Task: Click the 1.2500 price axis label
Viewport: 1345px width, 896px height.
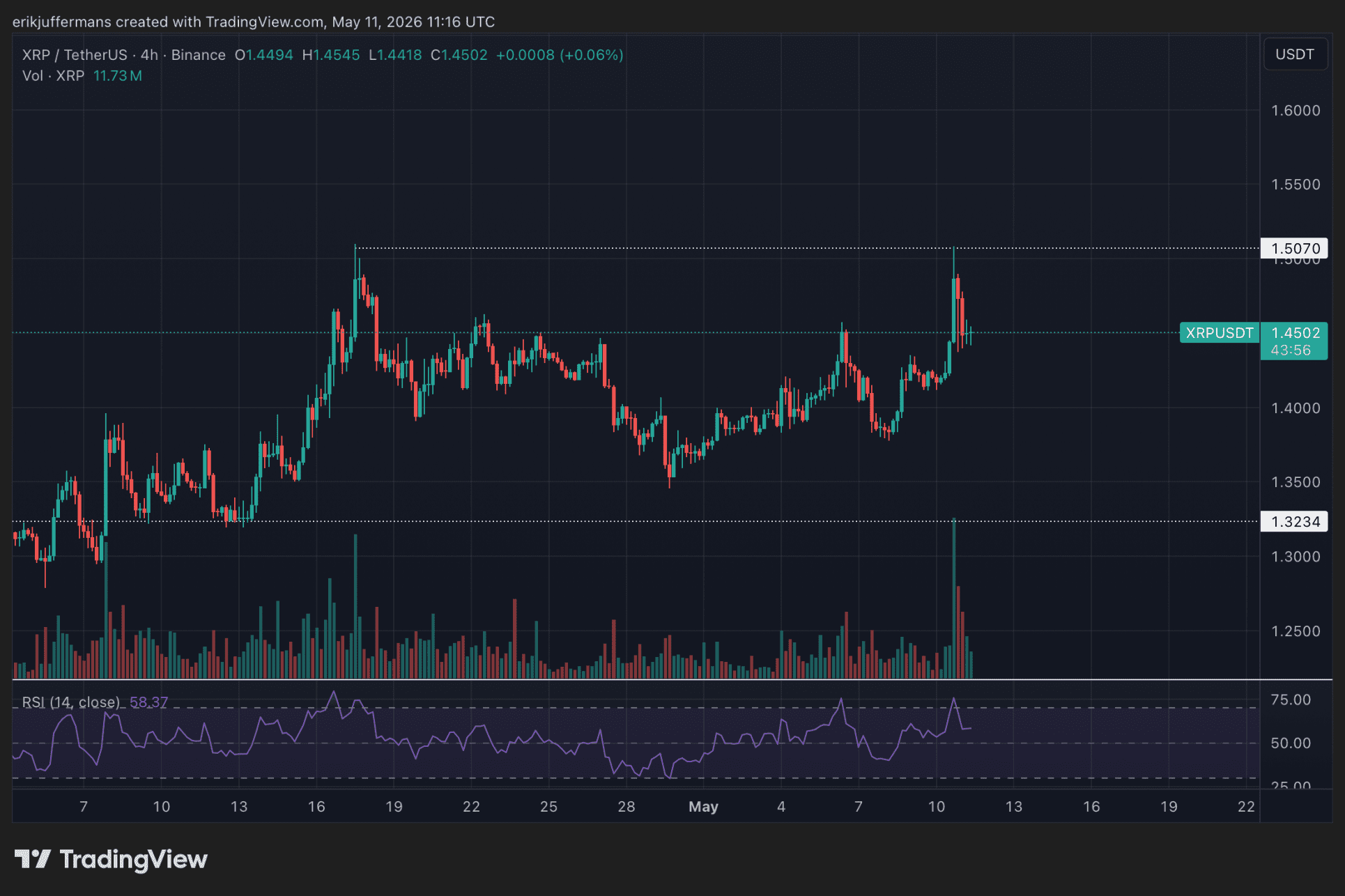Action: pos(1296,631)
